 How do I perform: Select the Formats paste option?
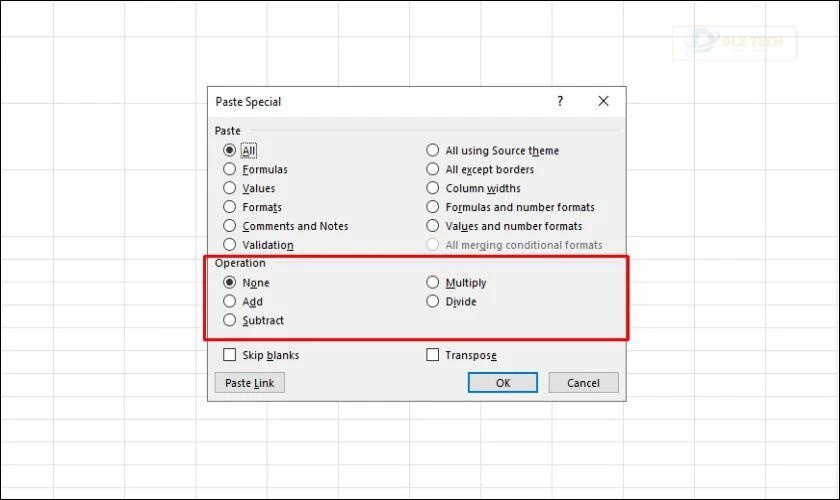(230, 207)
